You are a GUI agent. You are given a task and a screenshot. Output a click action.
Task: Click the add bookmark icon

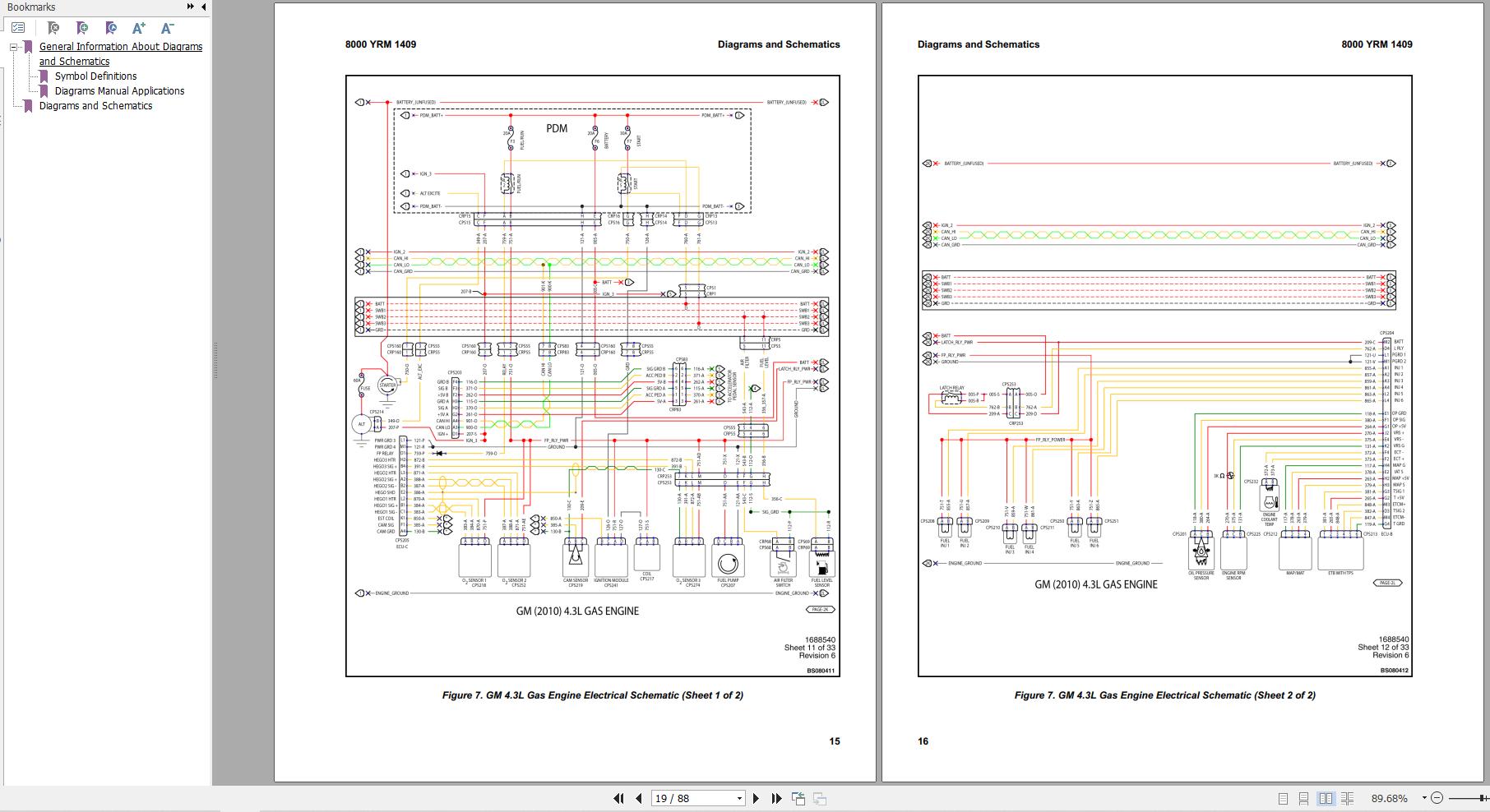[82, 28]
